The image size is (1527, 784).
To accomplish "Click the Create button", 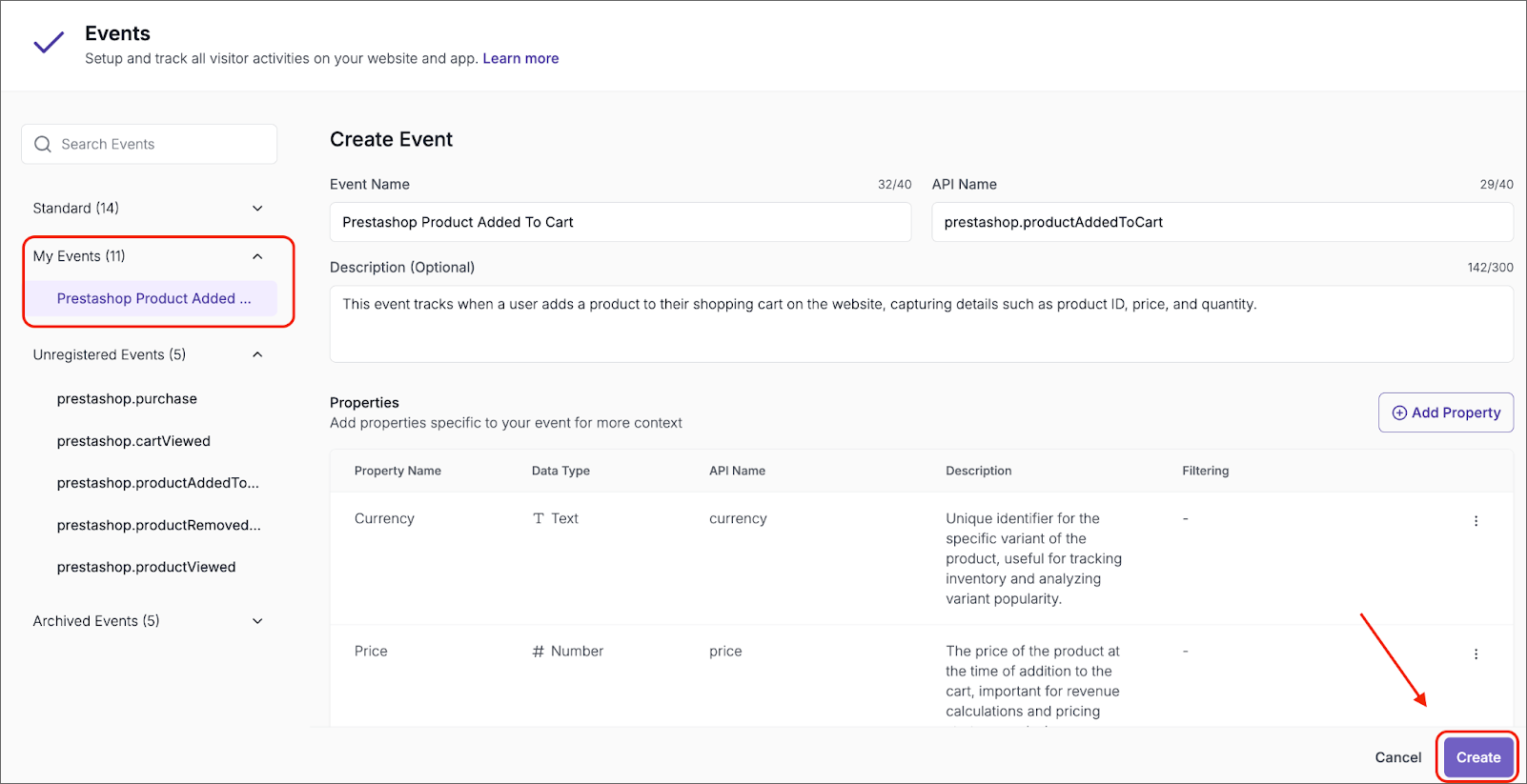I will (x=1477, y=757).
